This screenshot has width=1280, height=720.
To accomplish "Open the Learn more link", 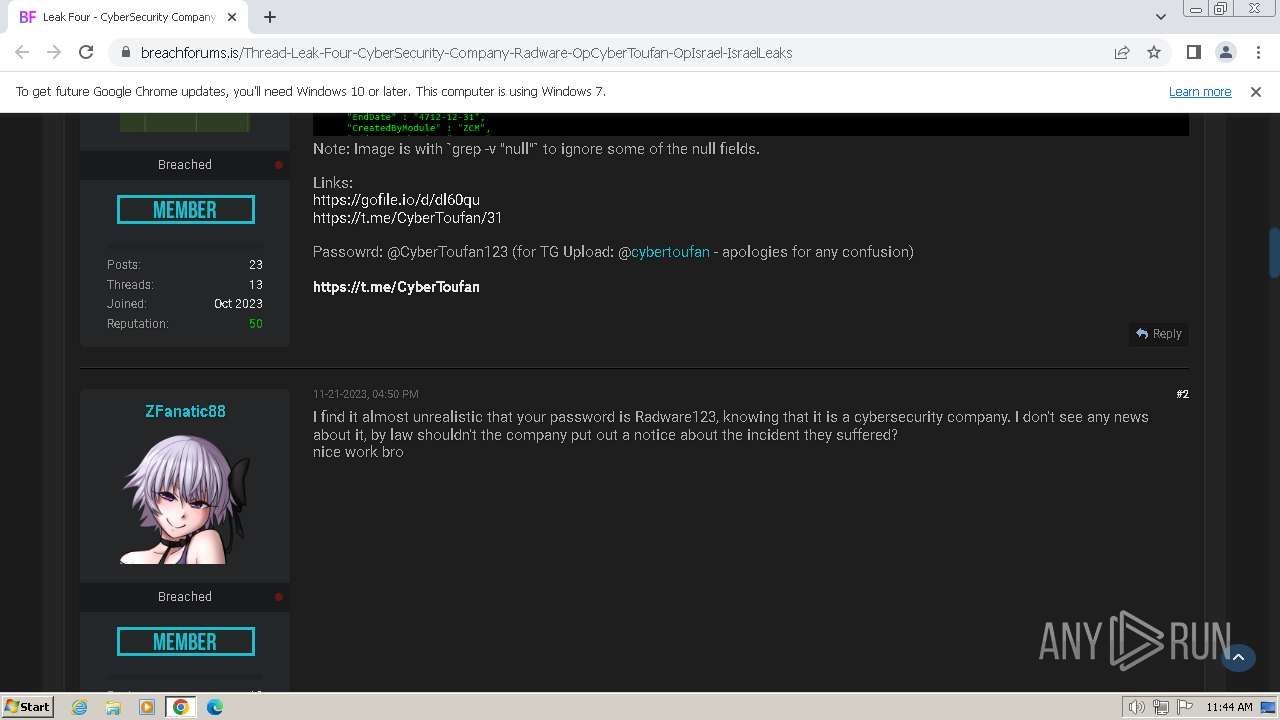I will pos(1200,91).
